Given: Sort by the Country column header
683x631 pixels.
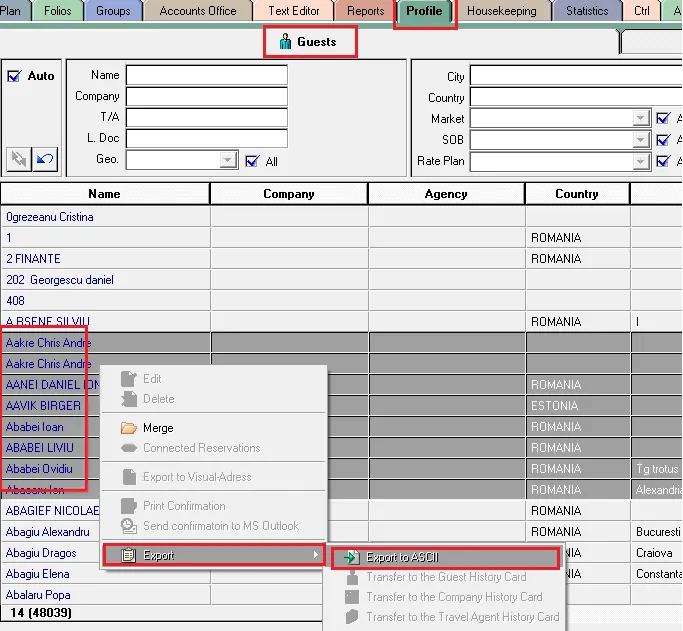Looking at the screenshot, I should click(577, 194).
